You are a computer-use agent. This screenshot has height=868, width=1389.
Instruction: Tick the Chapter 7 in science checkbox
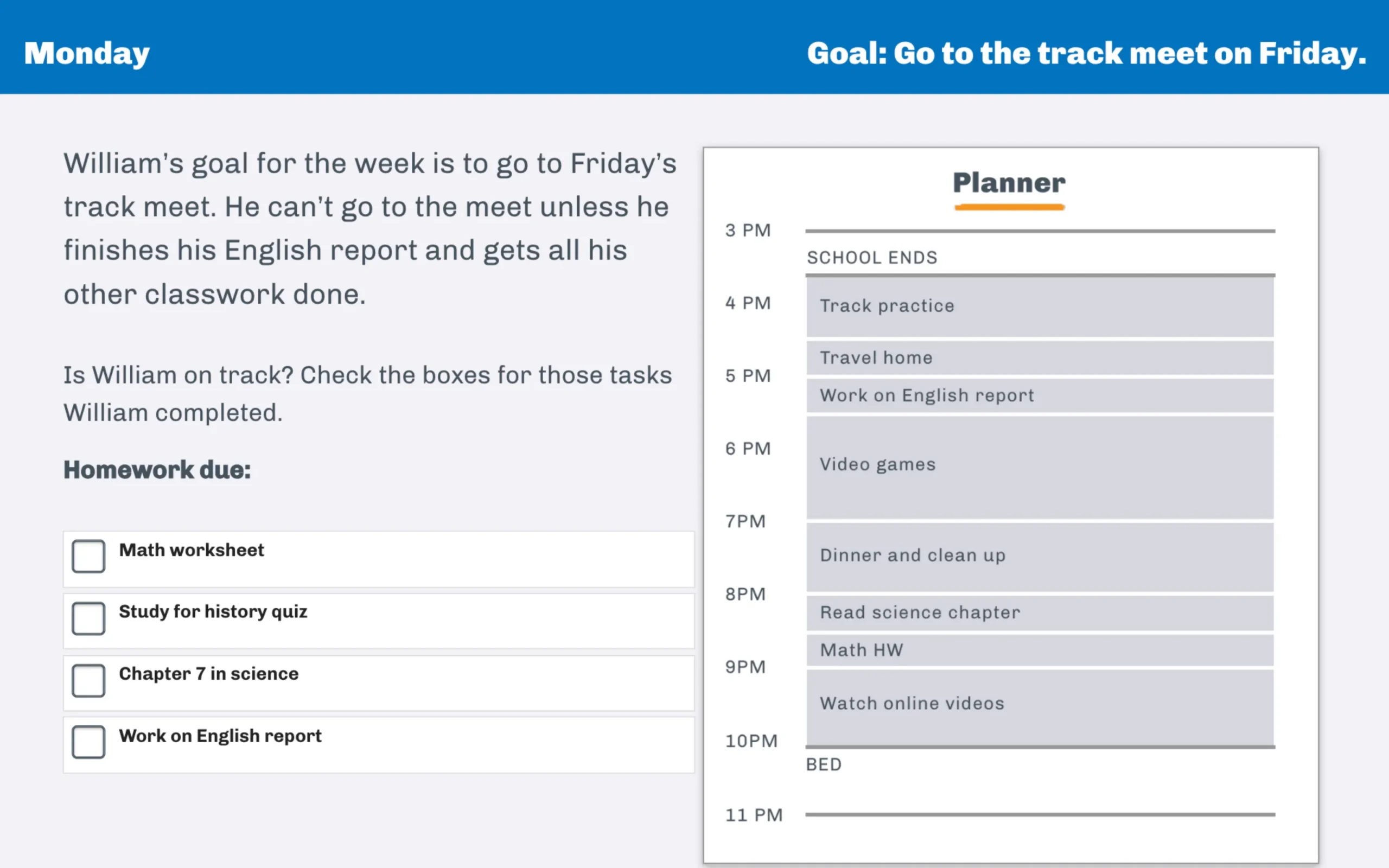[x=88, y=680]
